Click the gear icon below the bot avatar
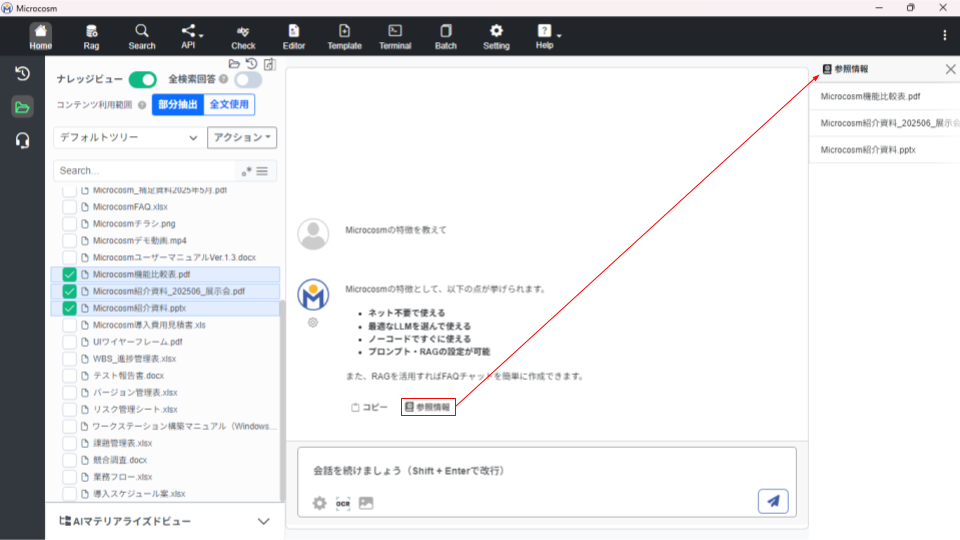 pyautogui.click(x=313, y=323)
